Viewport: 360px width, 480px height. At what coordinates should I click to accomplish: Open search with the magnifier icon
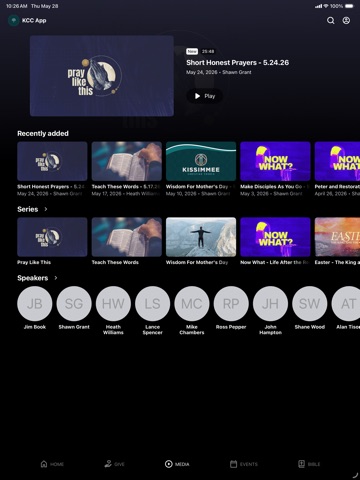(x=330, y=21)
